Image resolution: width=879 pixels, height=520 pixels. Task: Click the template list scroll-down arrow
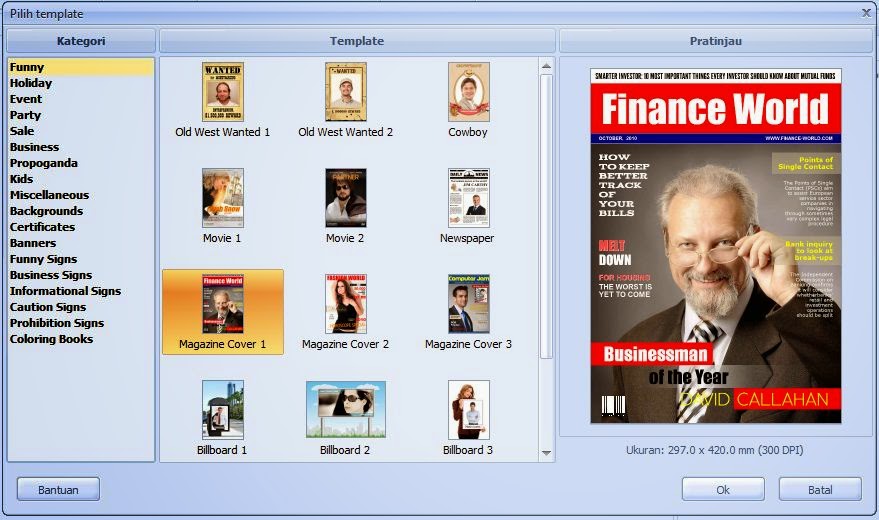547,453
